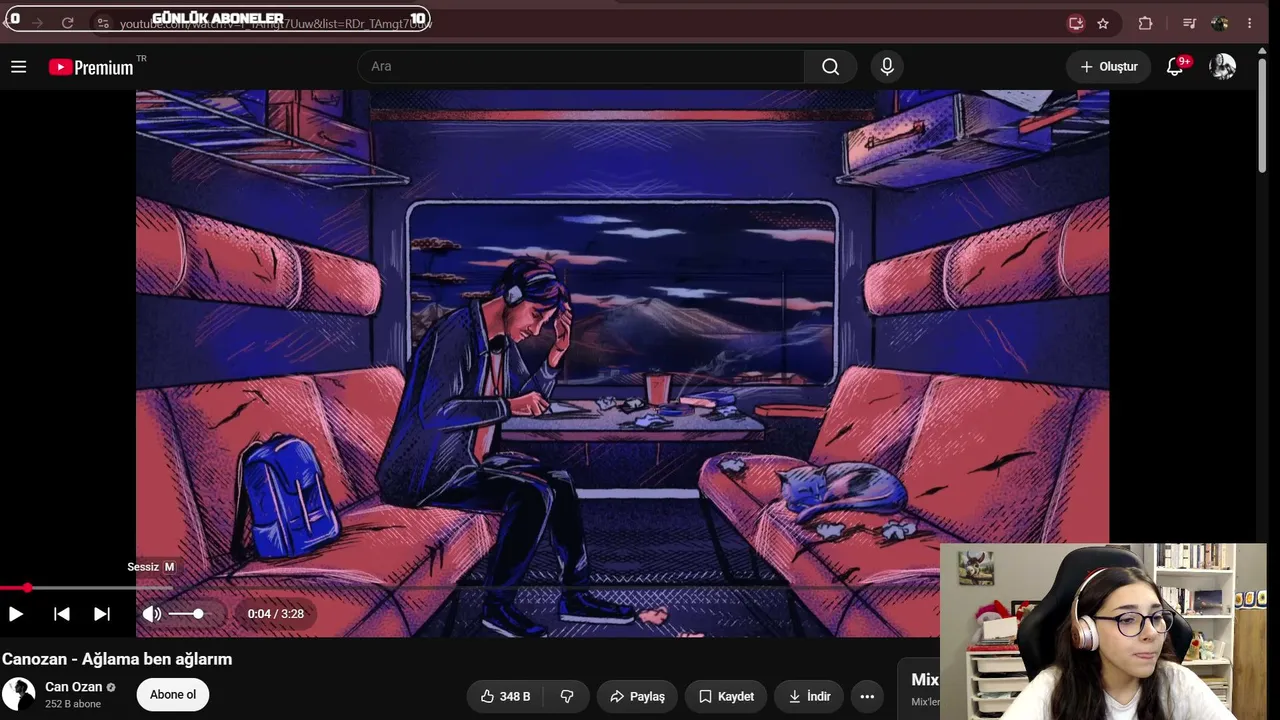Open the notifications bell

coord(1176,67)
